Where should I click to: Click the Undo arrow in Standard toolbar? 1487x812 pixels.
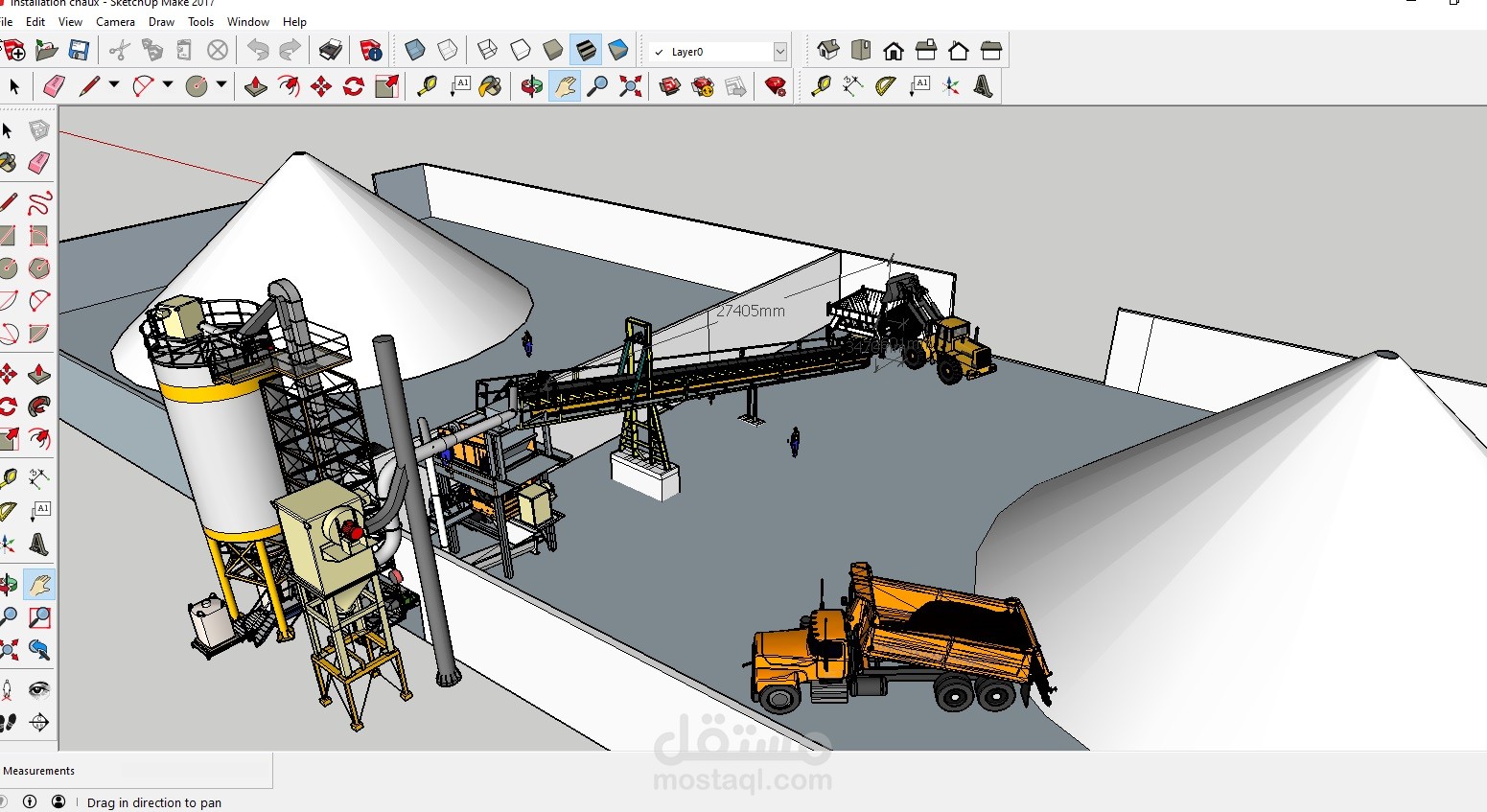(258, 50)
